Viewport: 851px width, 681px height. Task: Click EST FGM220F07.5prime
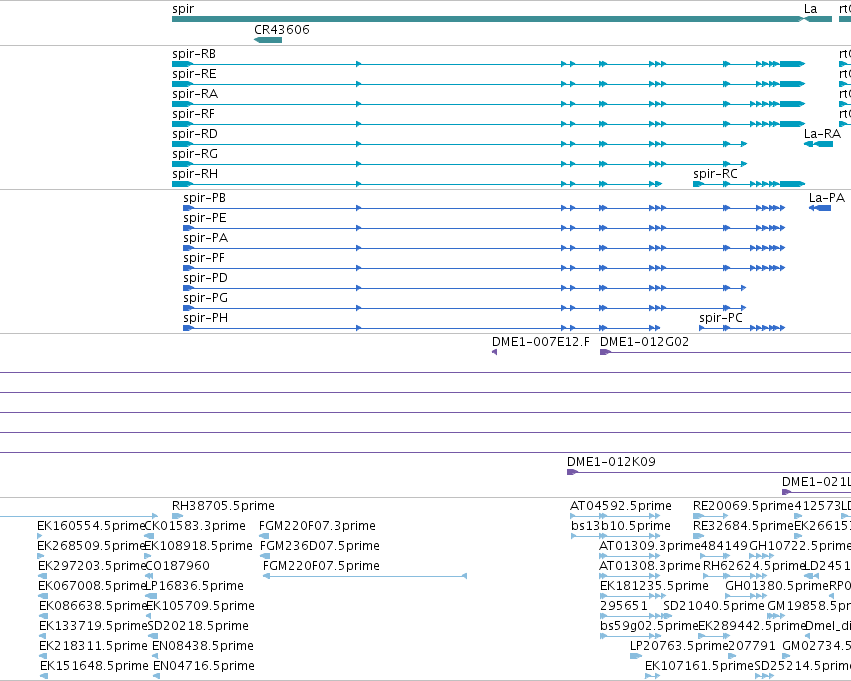(365, 576)
